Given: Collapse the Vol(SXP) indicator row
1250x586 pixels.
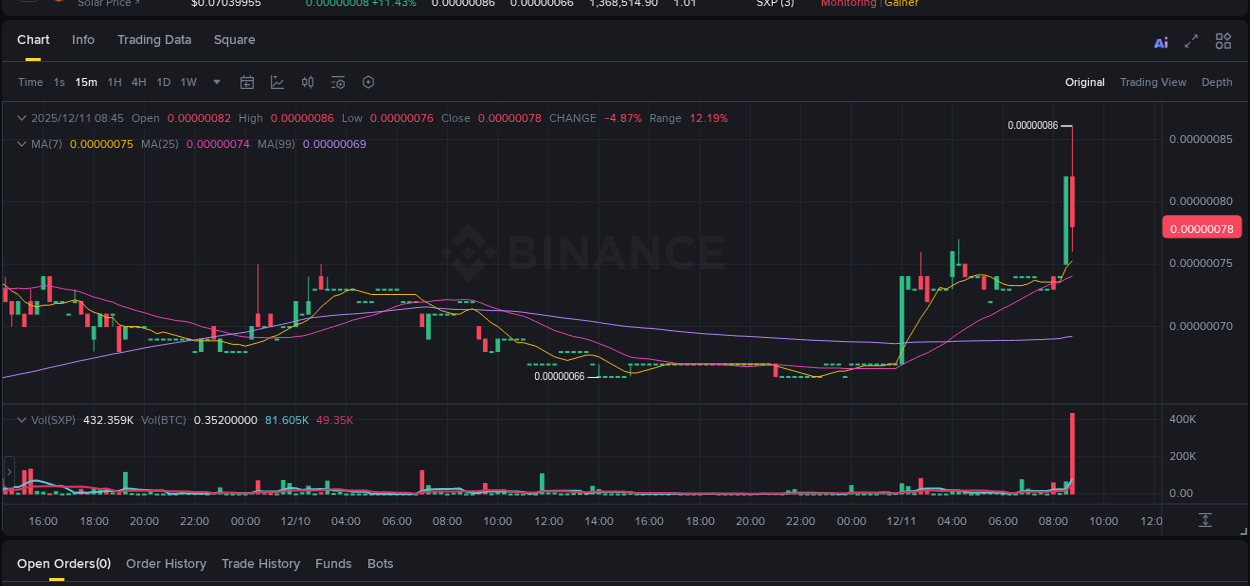Looking at the screenshot, I should tap(21, 420).
